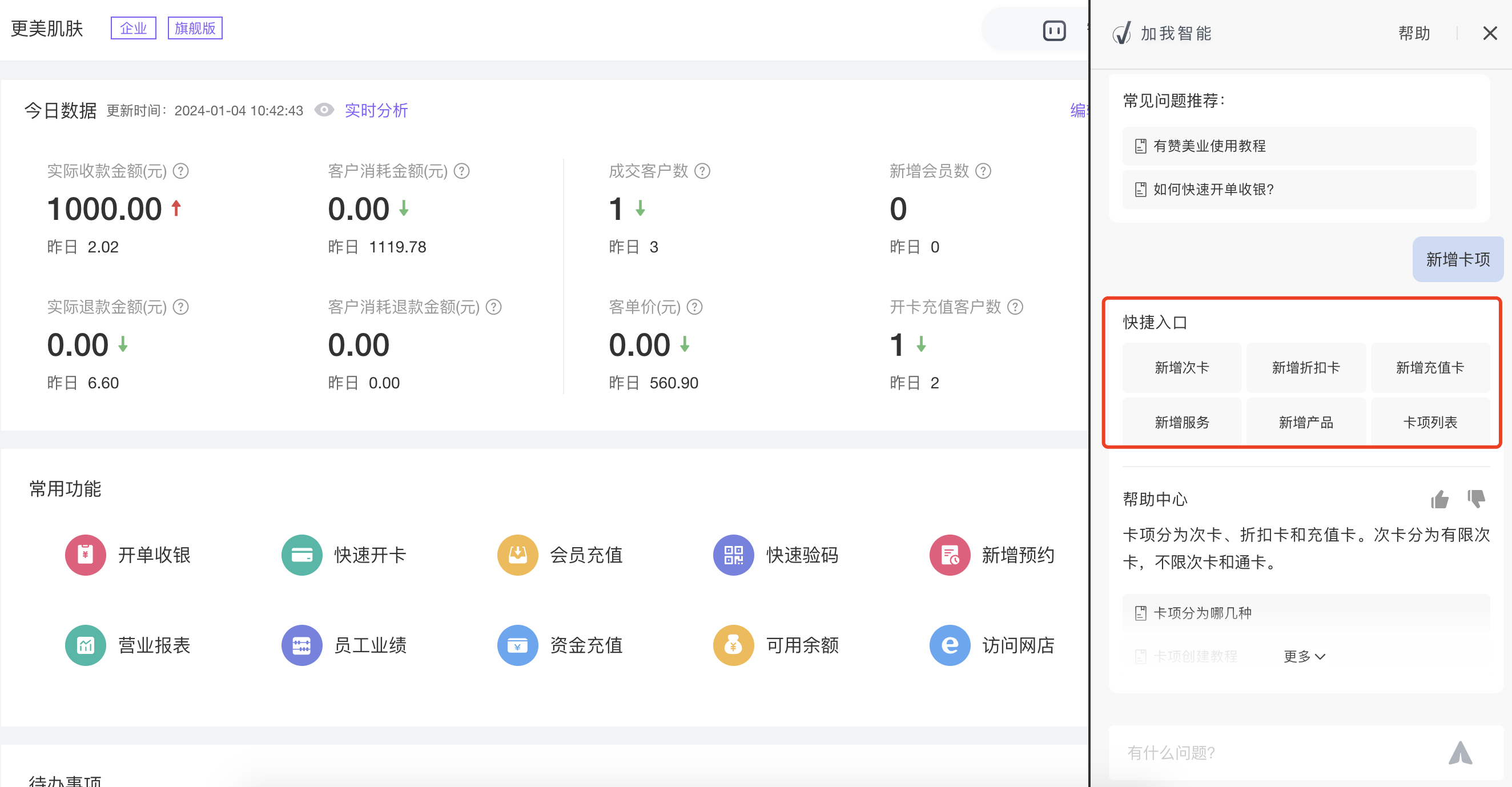1512x787 pixels.
Task: Click the 新增预约 icon
Action: tap(950, 555)
